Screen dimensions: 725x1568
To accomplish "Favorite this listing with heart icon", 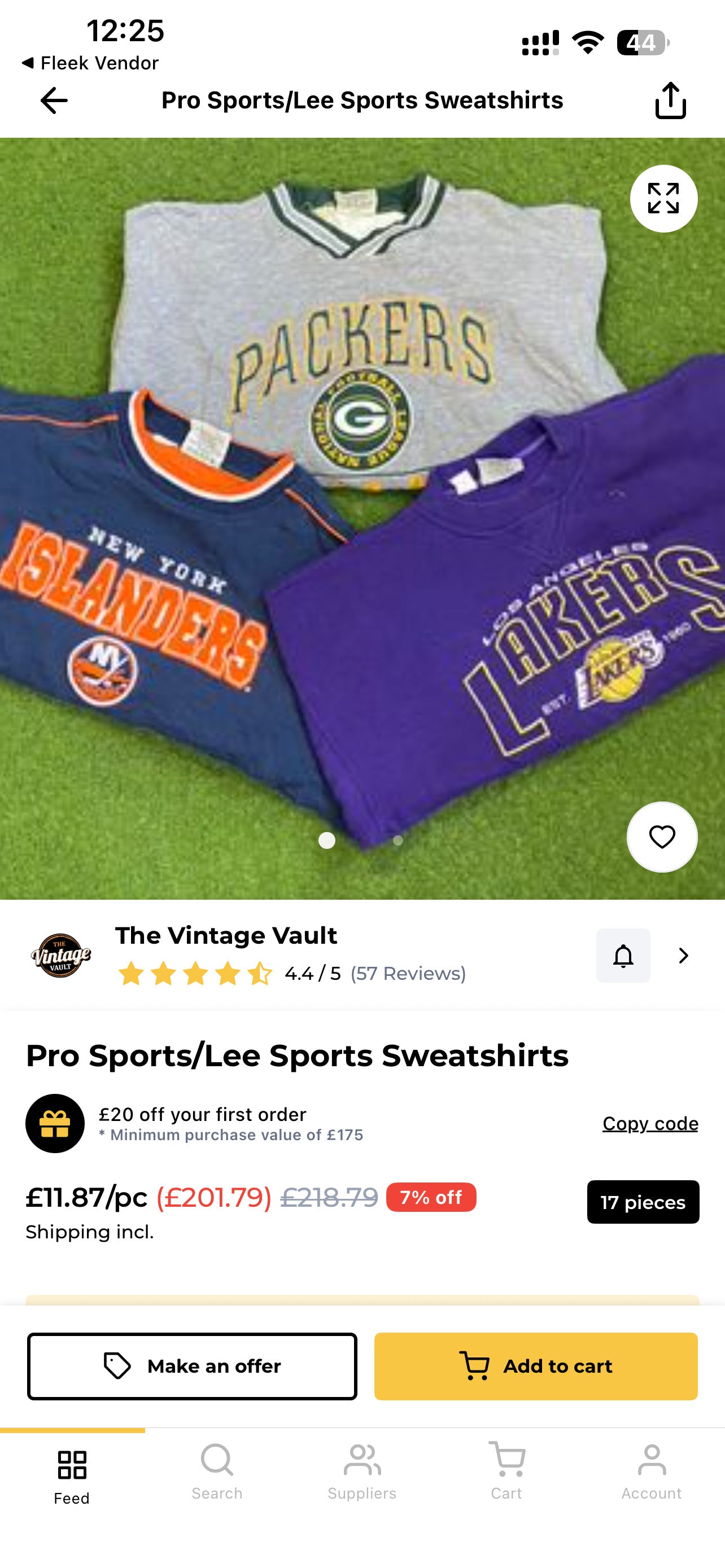I will [x=662, y=837].
